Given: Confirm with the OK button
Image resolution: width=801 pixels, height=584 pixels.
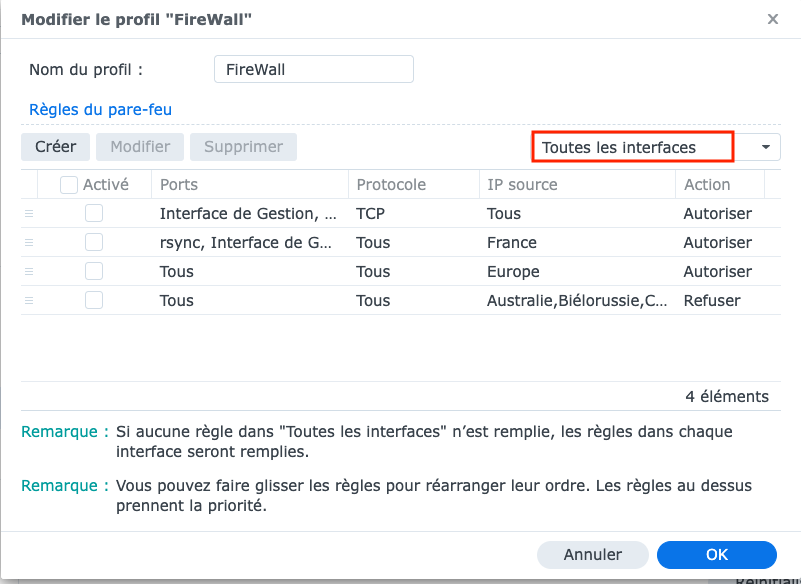Looking at the screenshot, I should 717,555.
